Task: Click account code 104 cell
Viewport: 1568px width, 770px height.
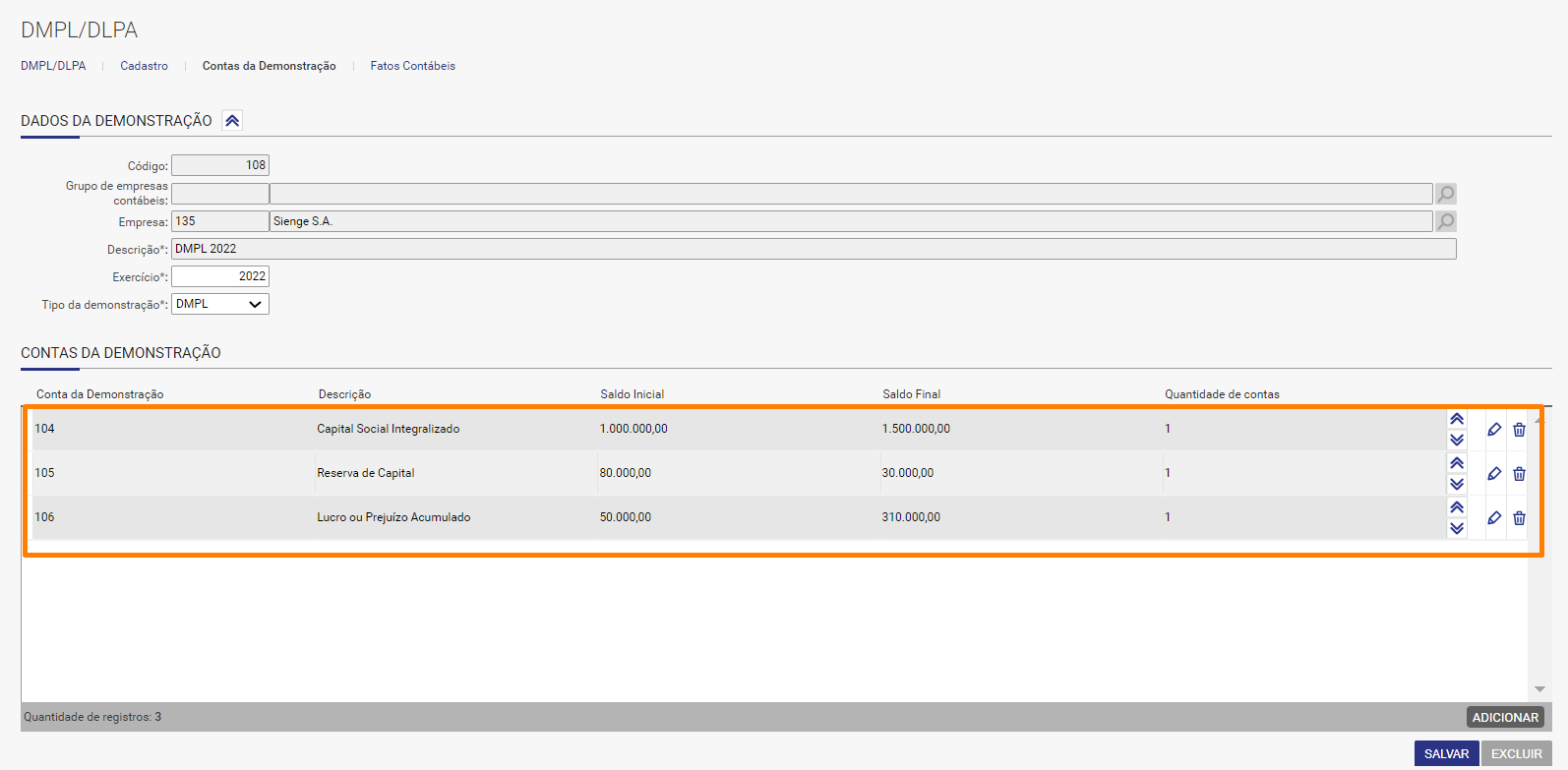Action: (44, 429)
